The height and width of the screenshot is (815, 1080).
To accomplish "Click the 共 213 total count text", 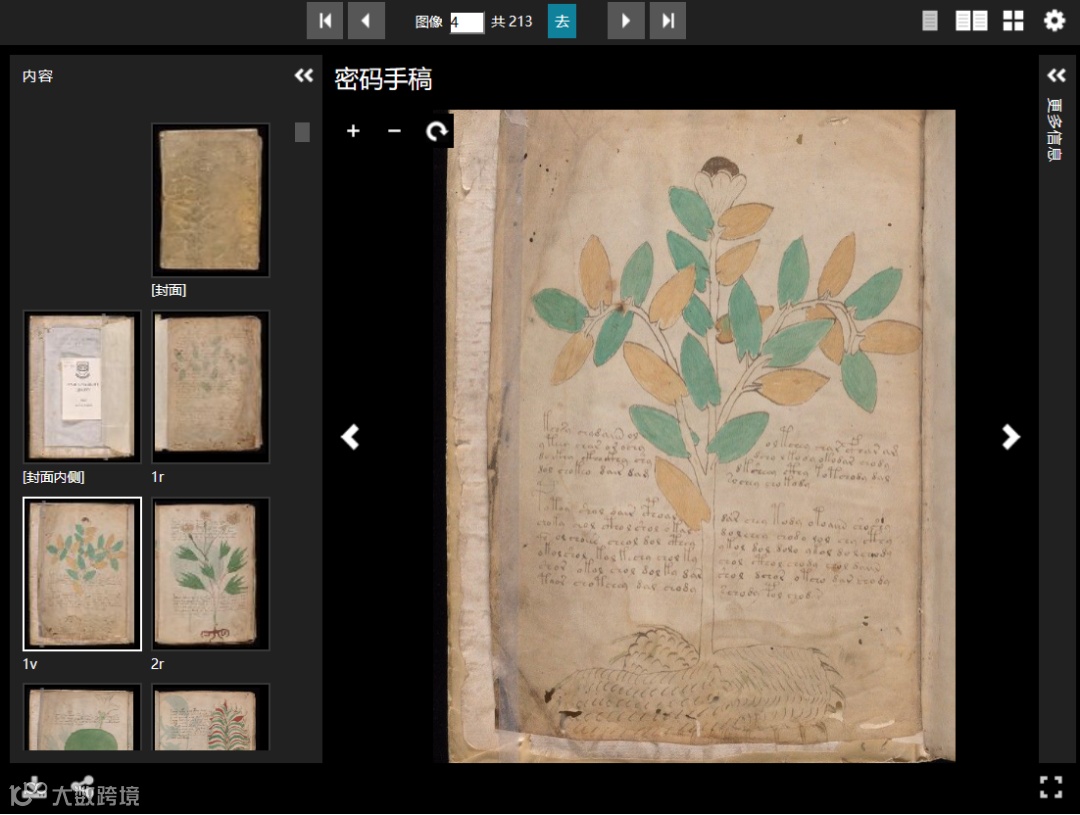I will click(x=511, y=21).
